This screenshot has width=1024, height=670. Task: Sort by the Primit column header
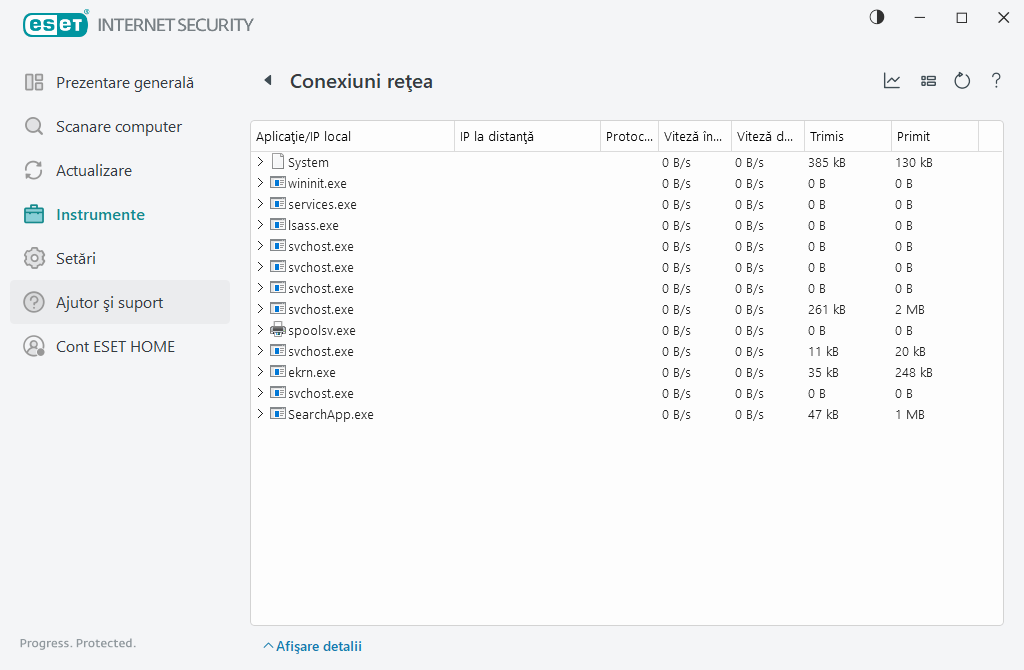[x=932, y=136]
